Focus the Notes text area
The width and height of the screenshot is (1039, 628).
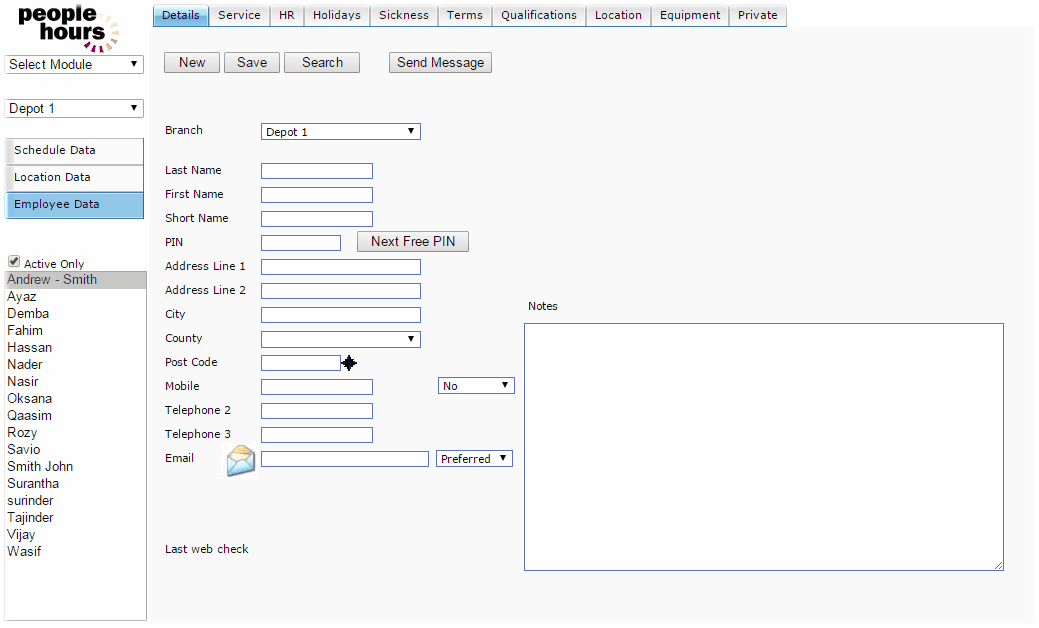(x=763, y=446)
